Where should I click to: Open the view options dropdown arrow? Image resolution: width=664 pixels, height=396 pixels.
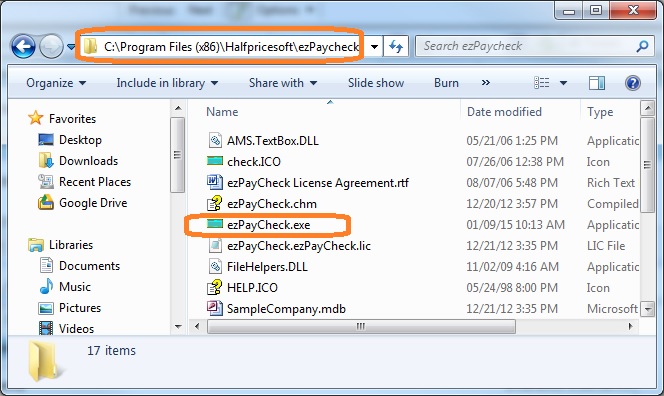(x=563, y=83)
